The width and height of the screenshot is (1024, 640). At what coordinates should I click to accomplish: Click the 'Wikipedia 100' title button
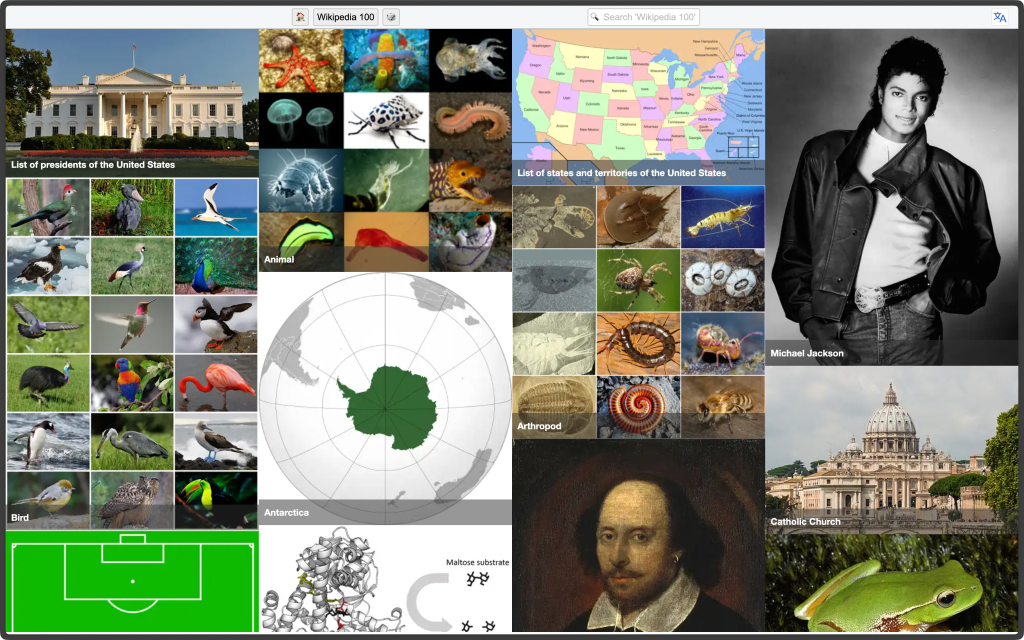(x=345, y=17)
